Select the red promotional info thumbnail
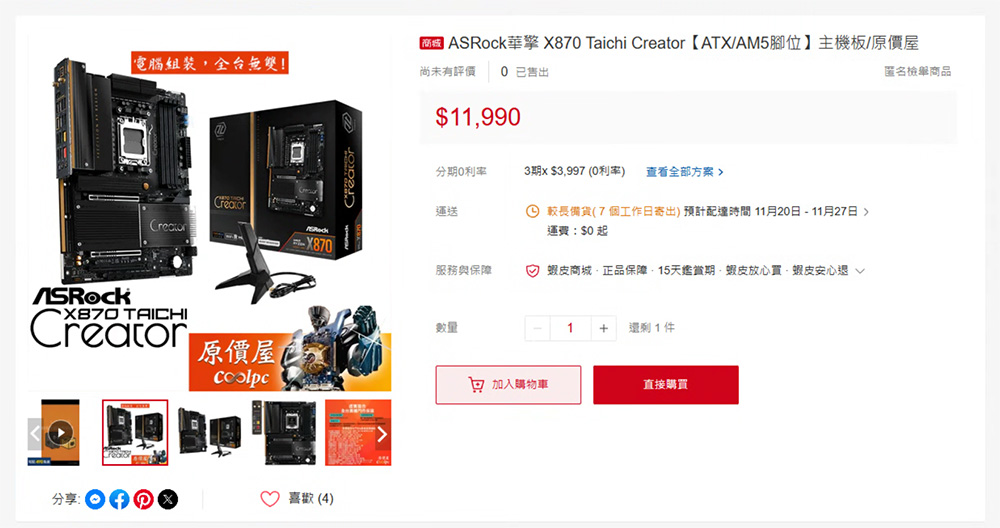This screenshot has height=528, width=1000. coord(358,433)
